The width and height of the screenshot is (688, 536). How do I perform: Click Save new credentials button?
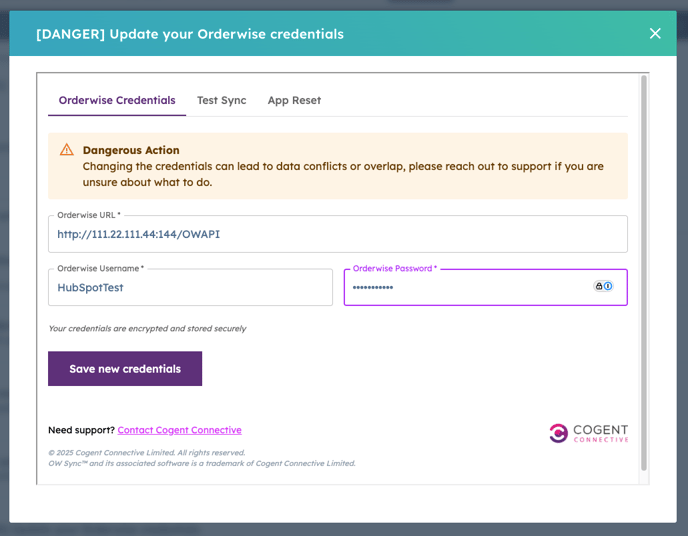tap(125, 368)
